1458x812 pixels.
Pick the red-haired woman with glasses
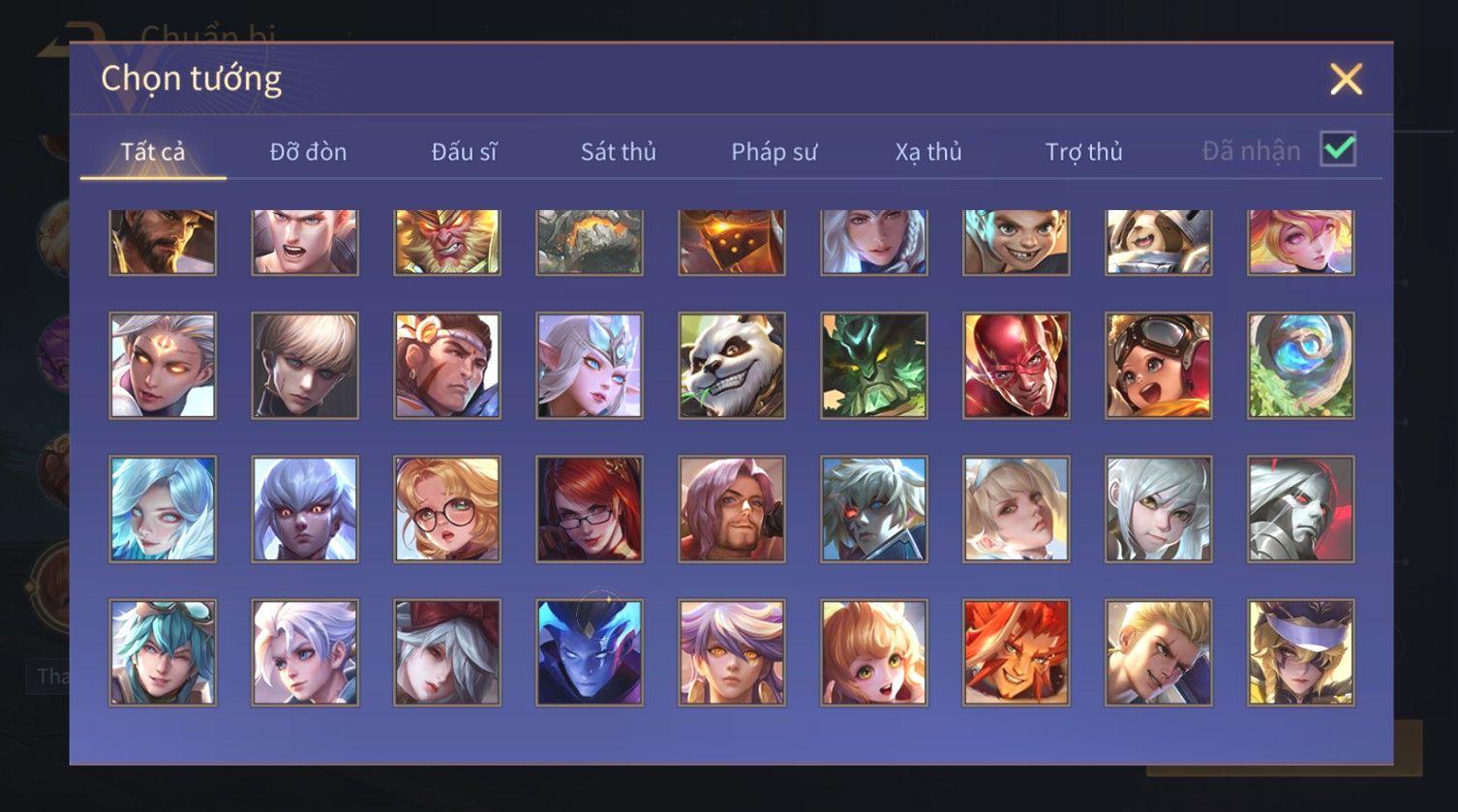coord(590,509)
